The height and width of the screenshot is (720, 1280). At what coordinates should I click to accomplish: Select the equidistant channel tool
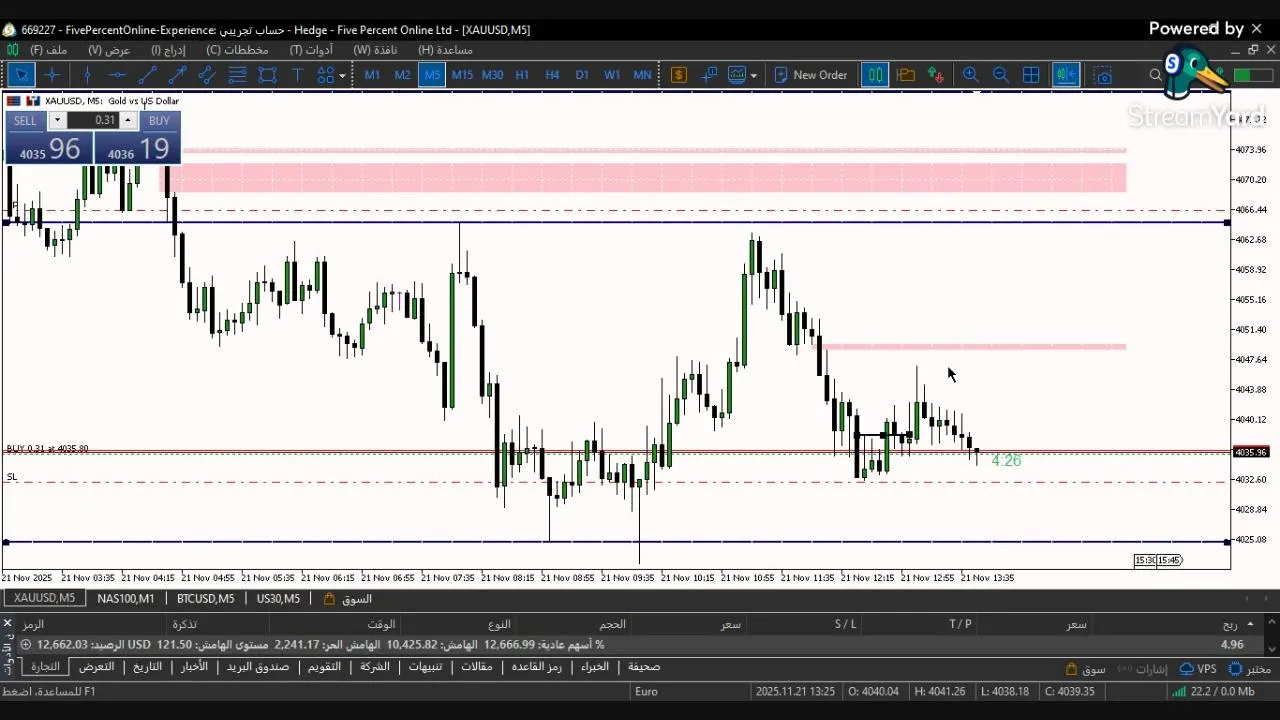coord(207,75)
